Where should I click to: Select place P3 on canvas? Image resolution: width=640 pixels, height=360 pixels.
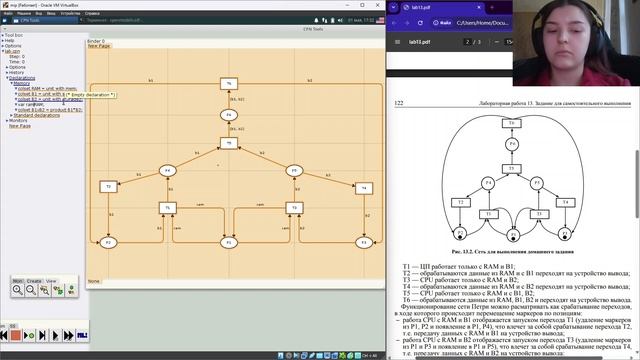(x=364, y=242)
